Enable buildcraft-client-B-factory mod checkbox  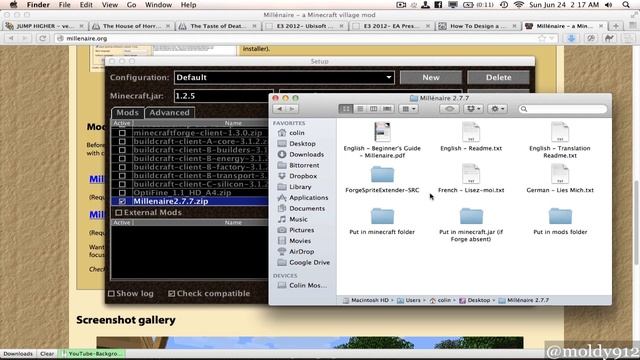tap(122, 167)
